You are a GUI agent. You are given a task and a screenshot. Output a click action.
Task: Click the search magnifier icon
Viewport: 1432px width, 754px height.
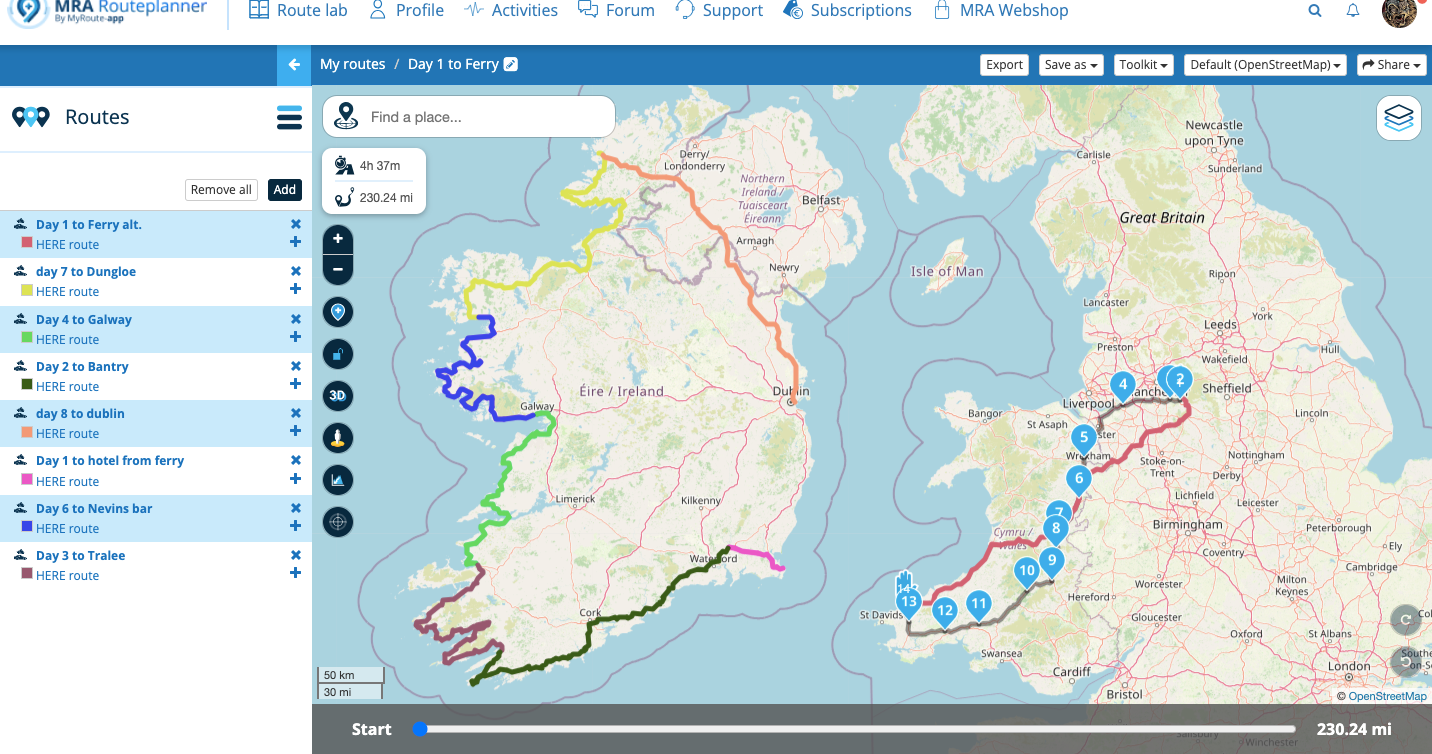point(1315,11)
